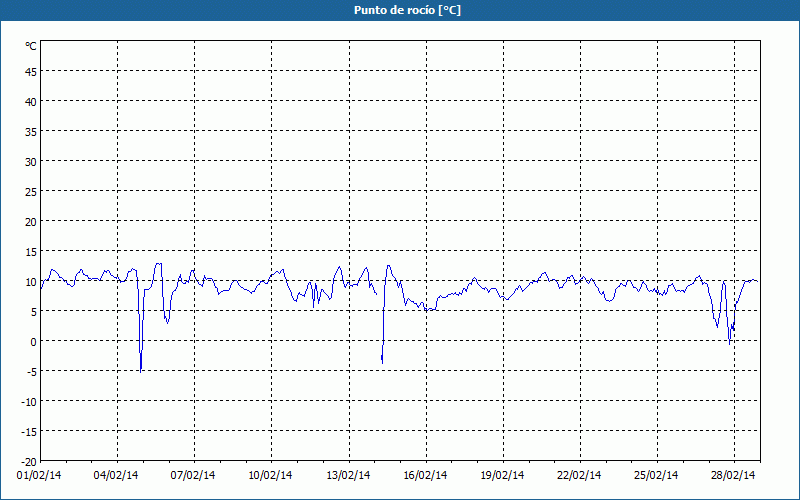800x500 pixels.
Task: Click the °C unit label on the y-axis
Action: pyautogui.click(x=31, y=46)
